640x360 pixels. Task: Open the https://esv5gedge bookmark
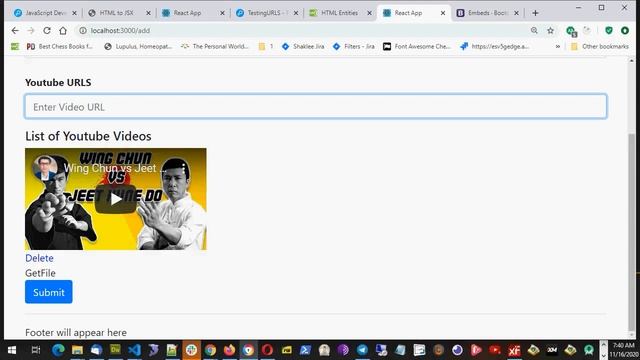point(494,47)
